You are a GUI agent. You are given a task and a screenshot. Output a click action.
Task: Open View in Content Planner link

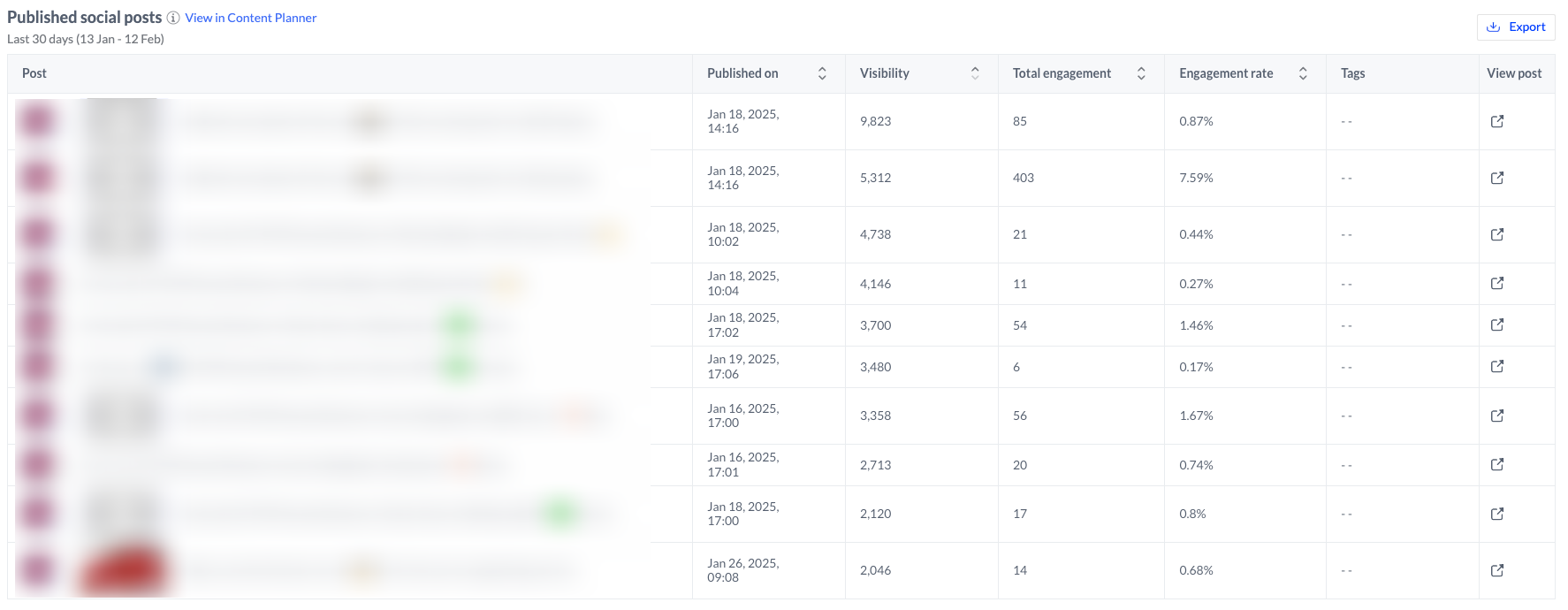point(251,18)
